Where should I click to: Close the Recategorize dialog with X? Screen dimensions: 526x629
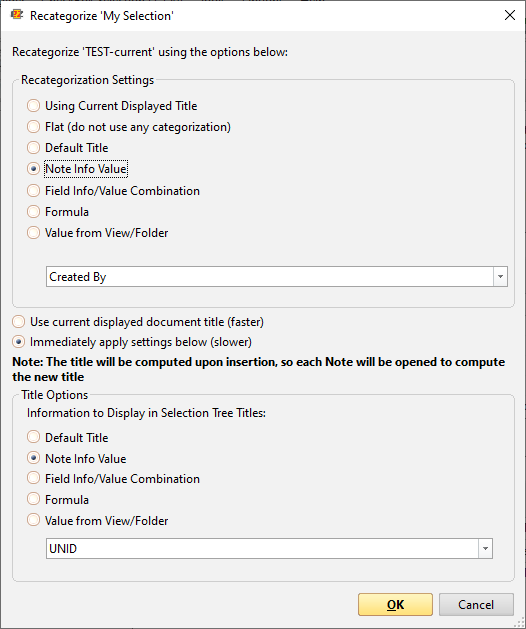510,15
